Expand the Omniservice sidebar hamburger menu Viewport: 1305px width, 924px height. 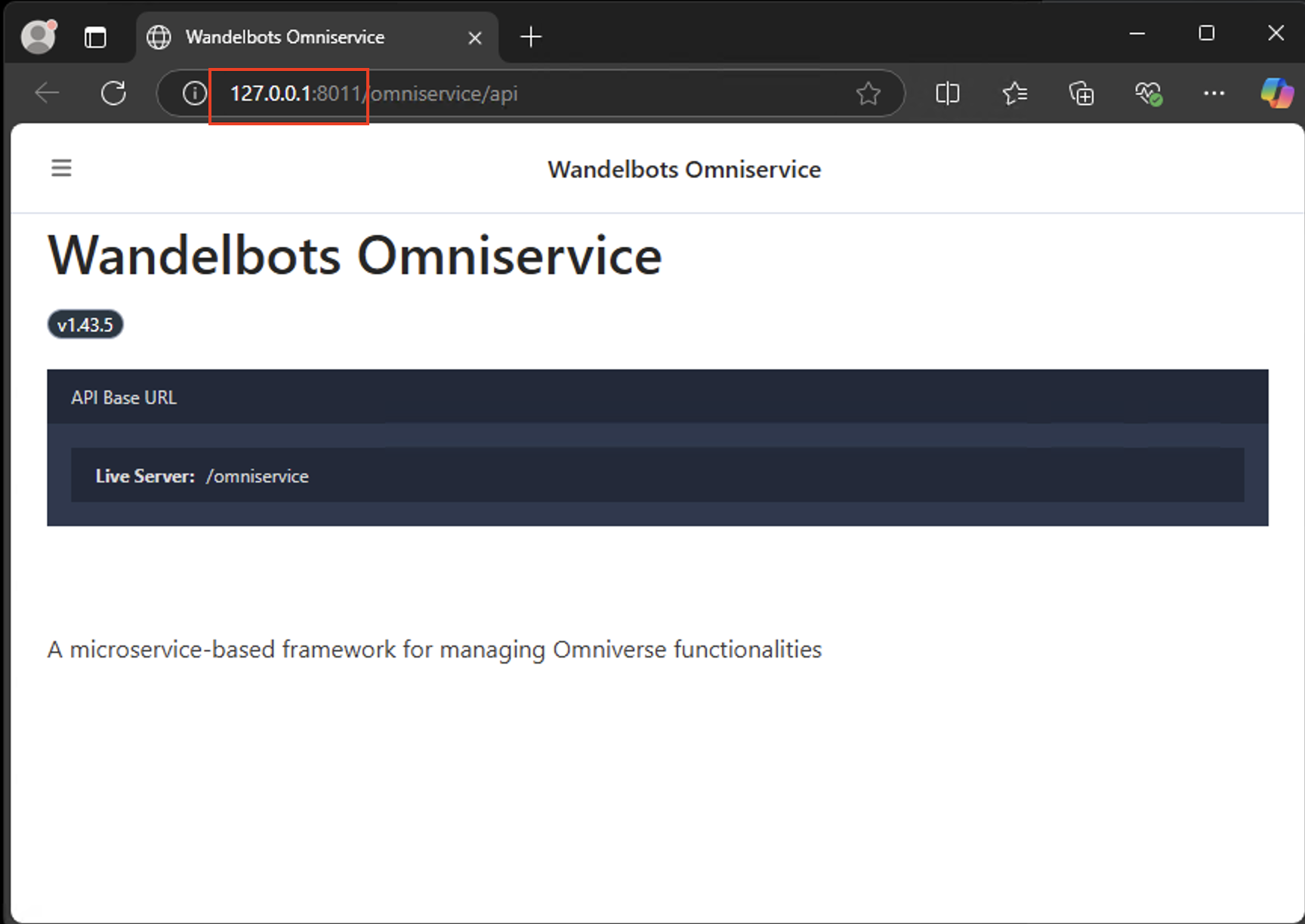[61, 167]
